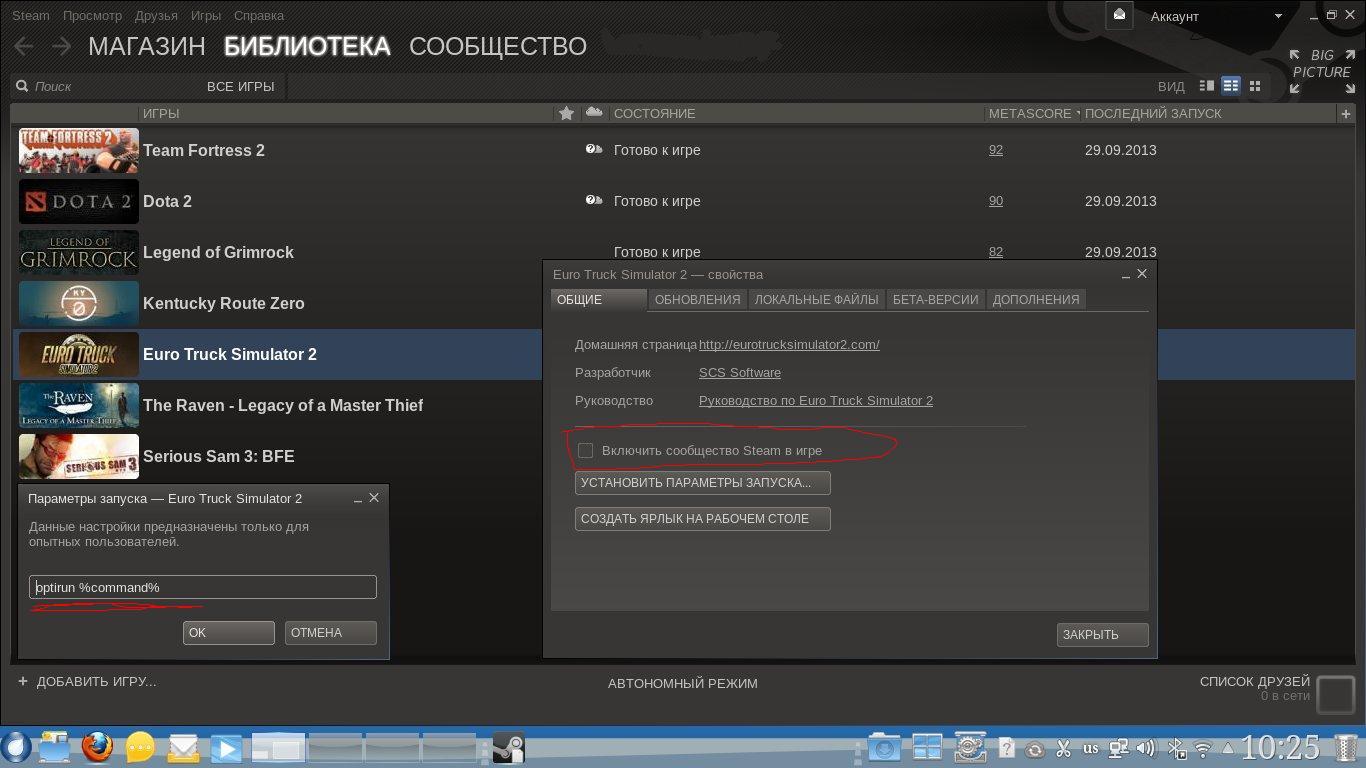1366x768 pixels.
Task: Go forward with the right arrow
Action: coord(61,46)
